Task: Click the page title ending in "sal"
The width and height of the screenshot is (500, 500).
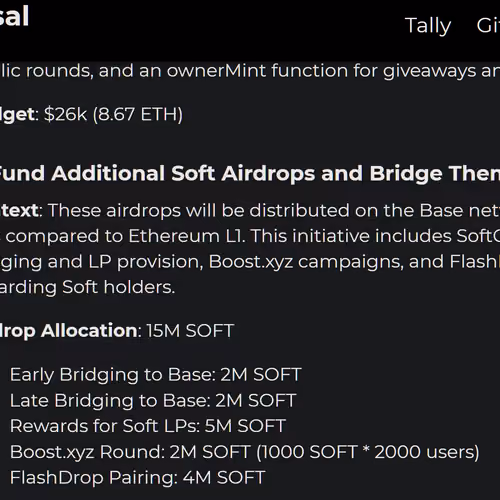Action: tap(14, 16)
